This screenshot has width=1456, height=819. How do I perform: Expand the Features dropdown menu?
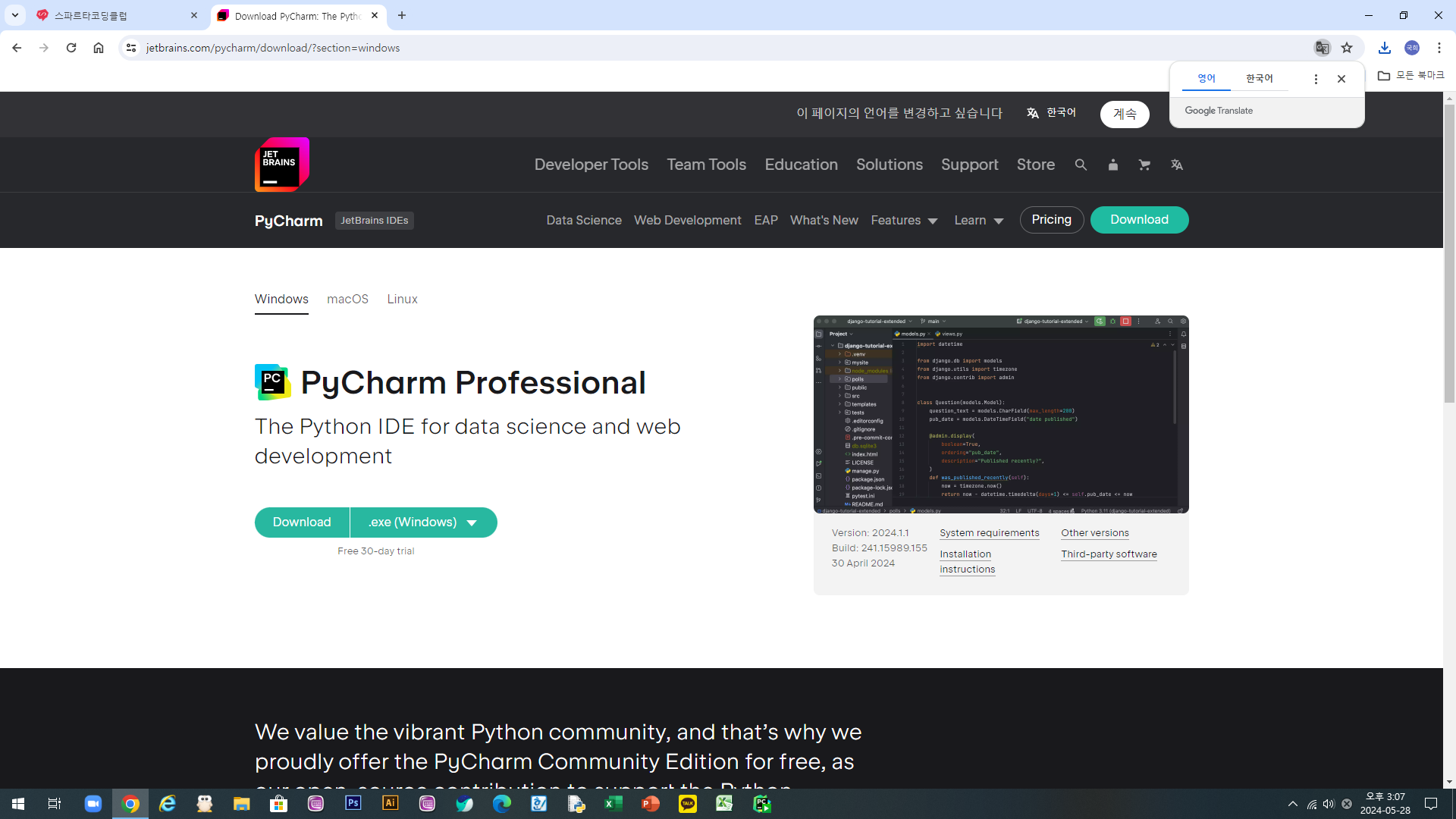[x=905, y=221]
